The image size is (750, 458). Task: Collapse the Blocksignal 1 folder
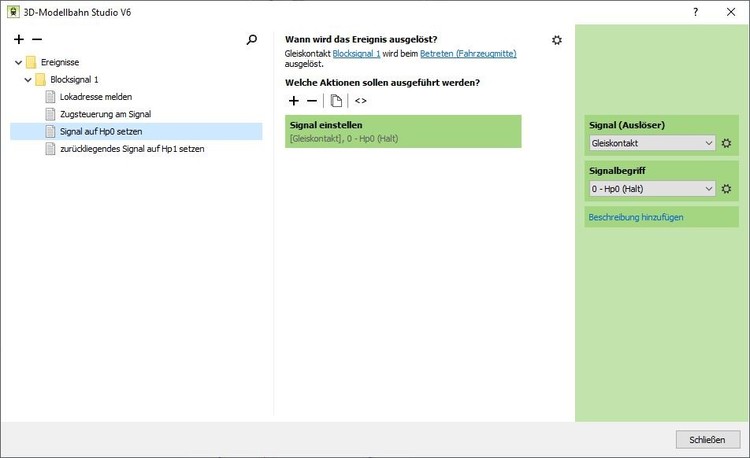(29, 79)
